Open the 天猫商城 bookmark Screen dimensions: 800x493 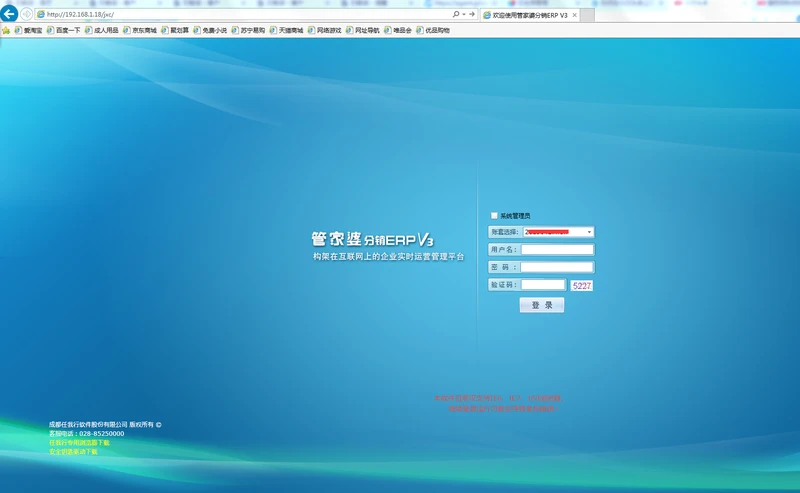(x=286, y=31)
